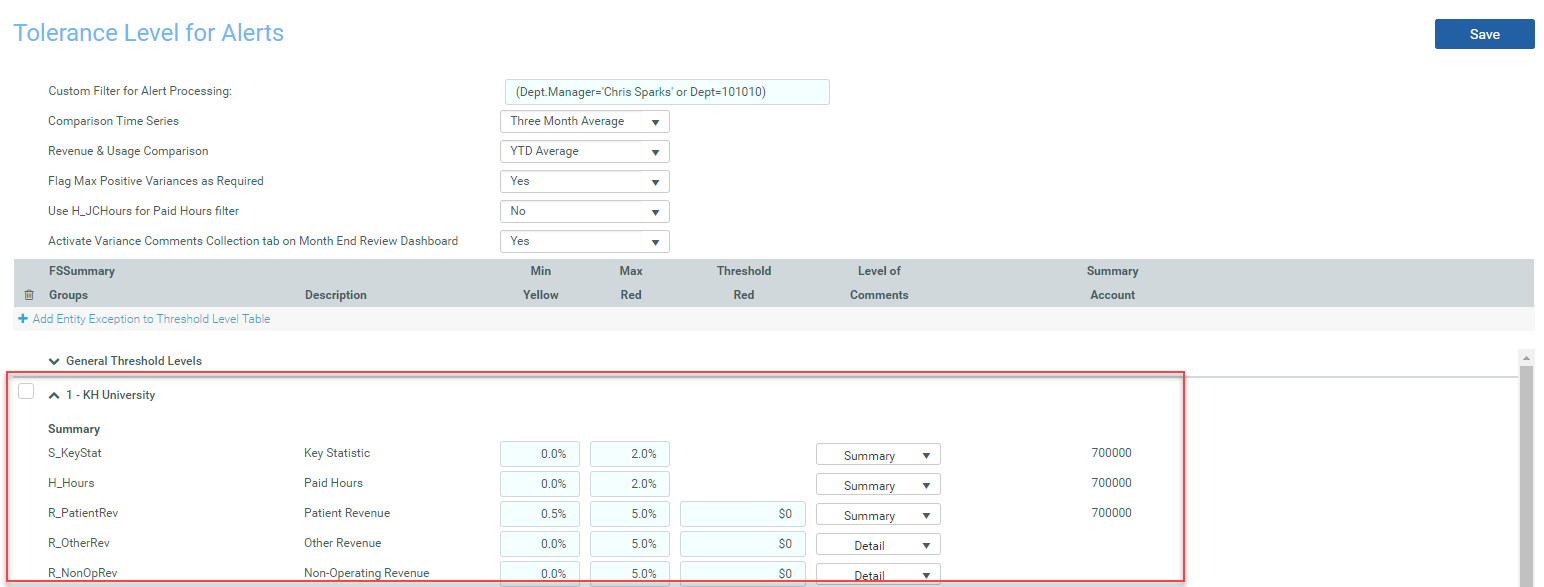
Task: Click the scrollbar up arrow of threshold table
Action: click(x=1526, y=357)
